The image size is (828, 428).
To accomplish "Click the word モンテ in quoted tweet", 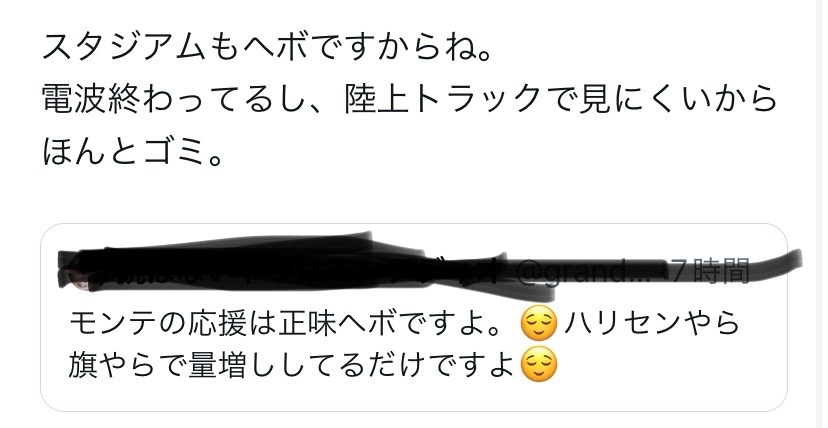I will 112,325.
